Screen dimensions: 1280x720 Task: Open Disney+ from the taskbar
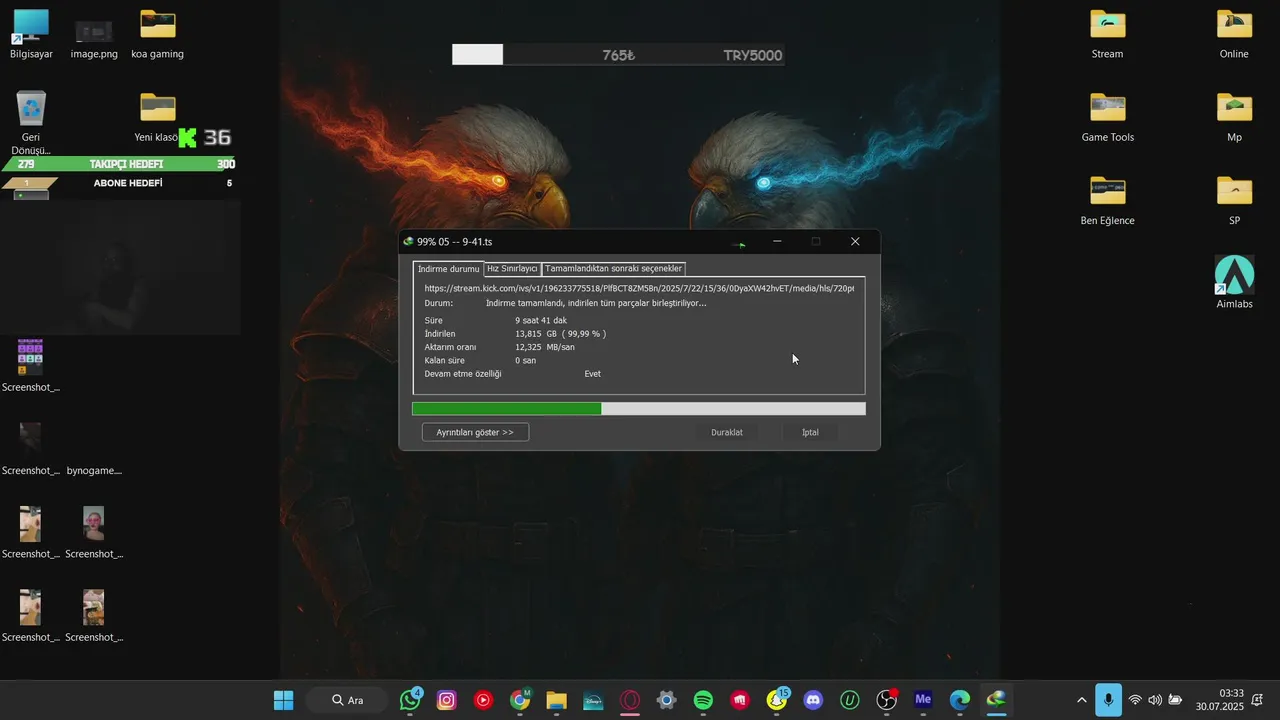click(x=593, y=700)
